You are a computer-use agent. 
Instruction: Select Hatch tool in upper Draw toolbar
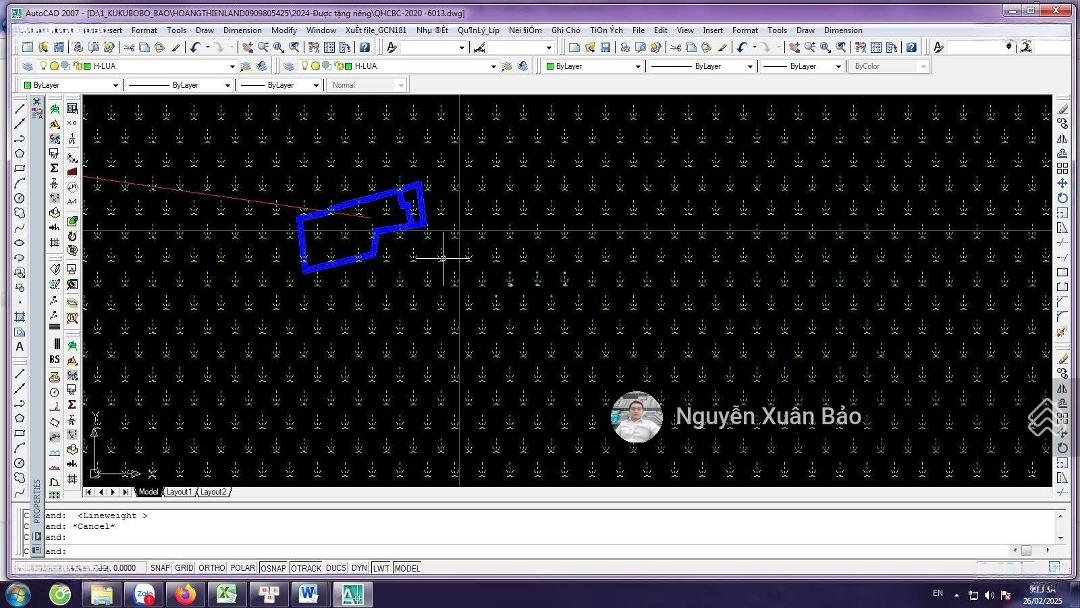point(20,317)
